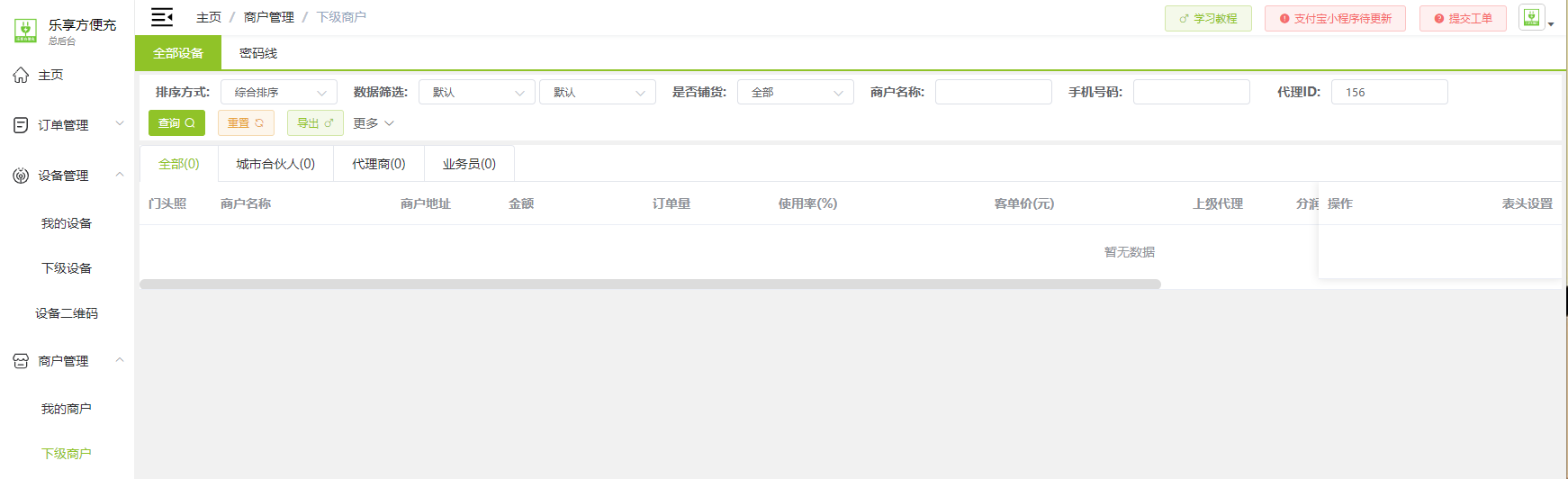Click the 代理ID field containing 156
Image resolution: width=1568 pixels, height=479 pixels.
pos(1390,92)
